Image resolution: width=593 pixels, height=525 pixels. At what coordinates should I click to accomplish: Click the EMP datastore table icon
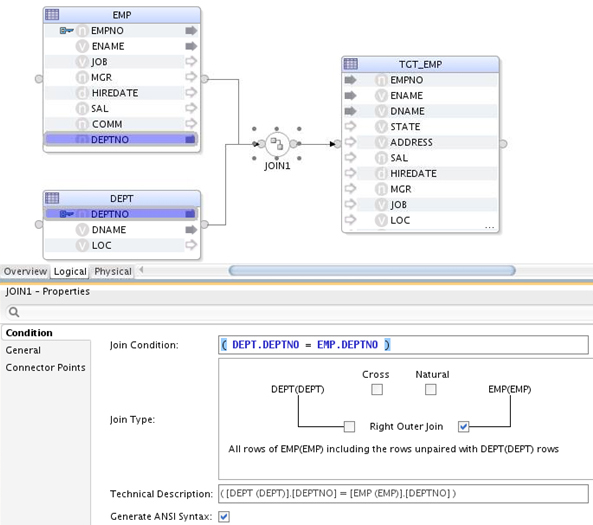point(52,15)
